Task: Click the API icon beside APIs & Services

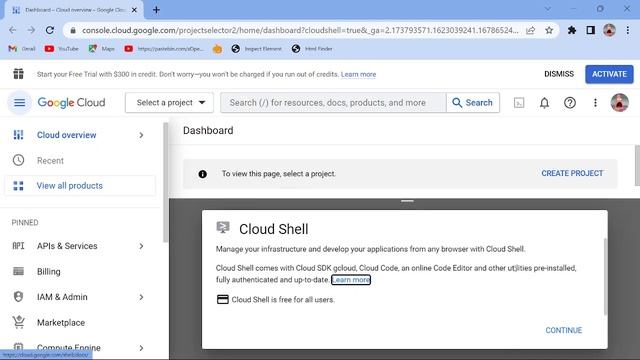Action: 18,246
